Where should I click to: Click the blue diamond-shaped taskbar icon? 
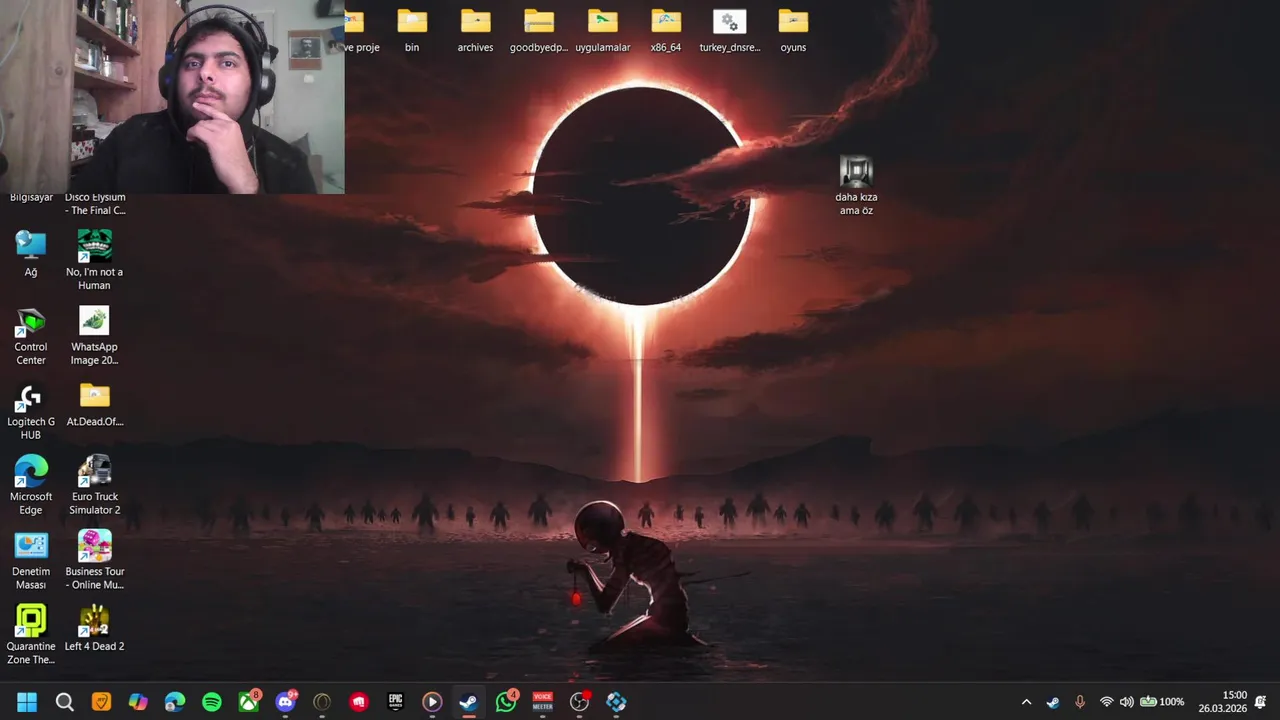(x=616, y=702)
